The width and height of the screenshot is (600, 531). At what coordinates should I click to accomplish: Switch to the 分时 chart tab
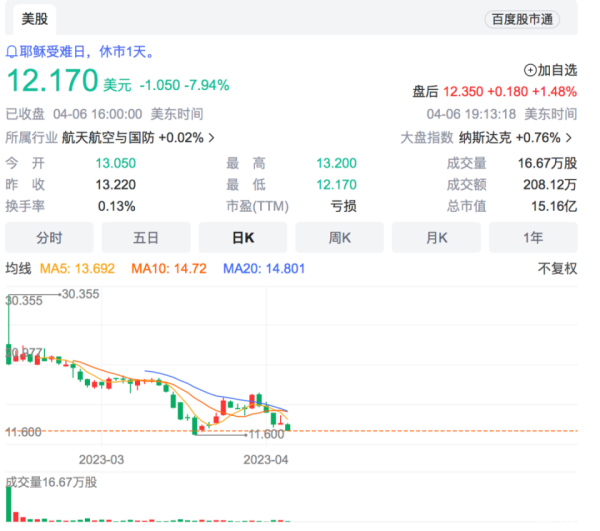[x=49, y=238]
